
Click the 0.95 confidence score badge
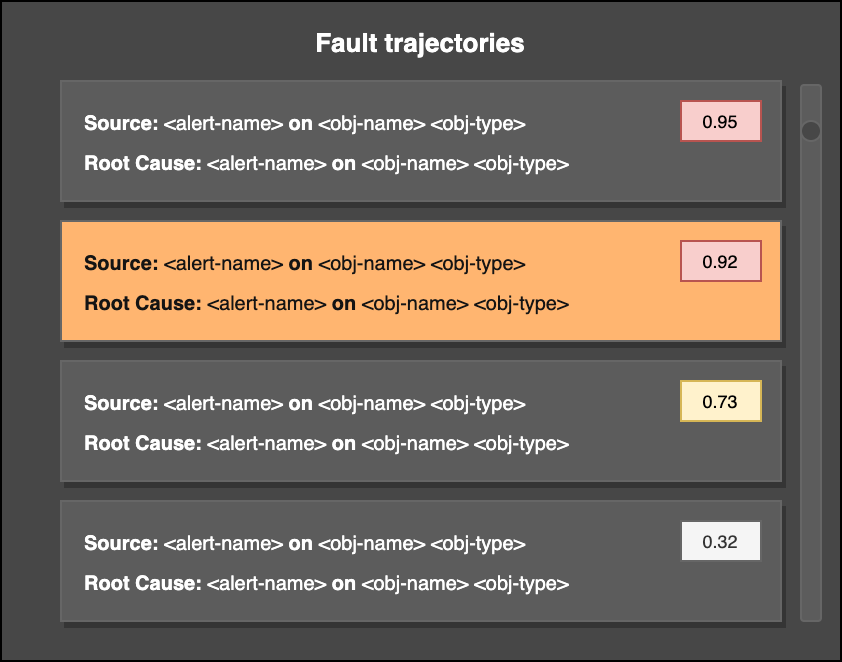[x=721, y=119]
